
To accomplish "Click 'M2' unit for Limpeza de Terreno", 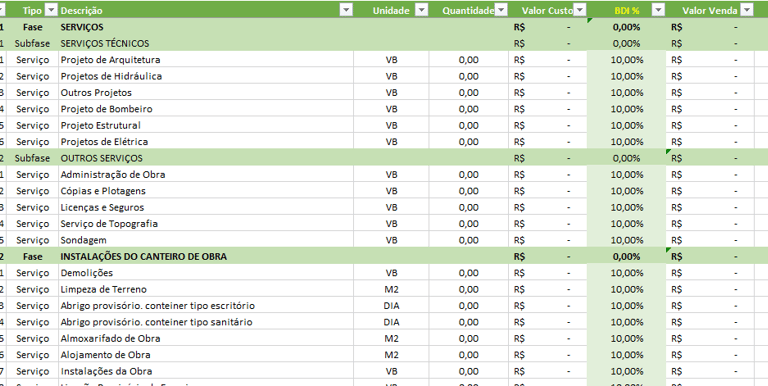I will click(x=391, y=289).
